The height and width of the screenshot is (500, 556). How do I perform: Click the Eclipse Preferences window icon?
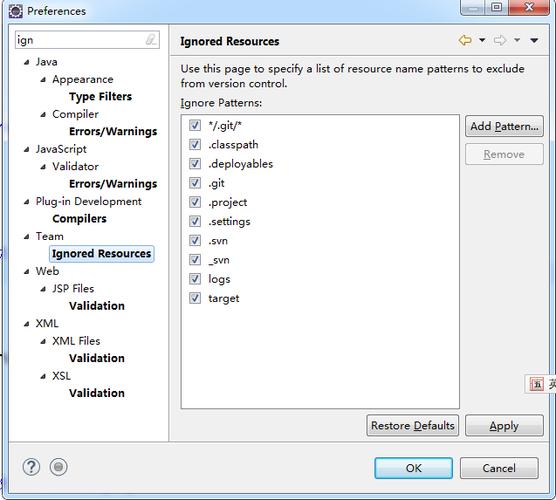[x=16, y=11]
